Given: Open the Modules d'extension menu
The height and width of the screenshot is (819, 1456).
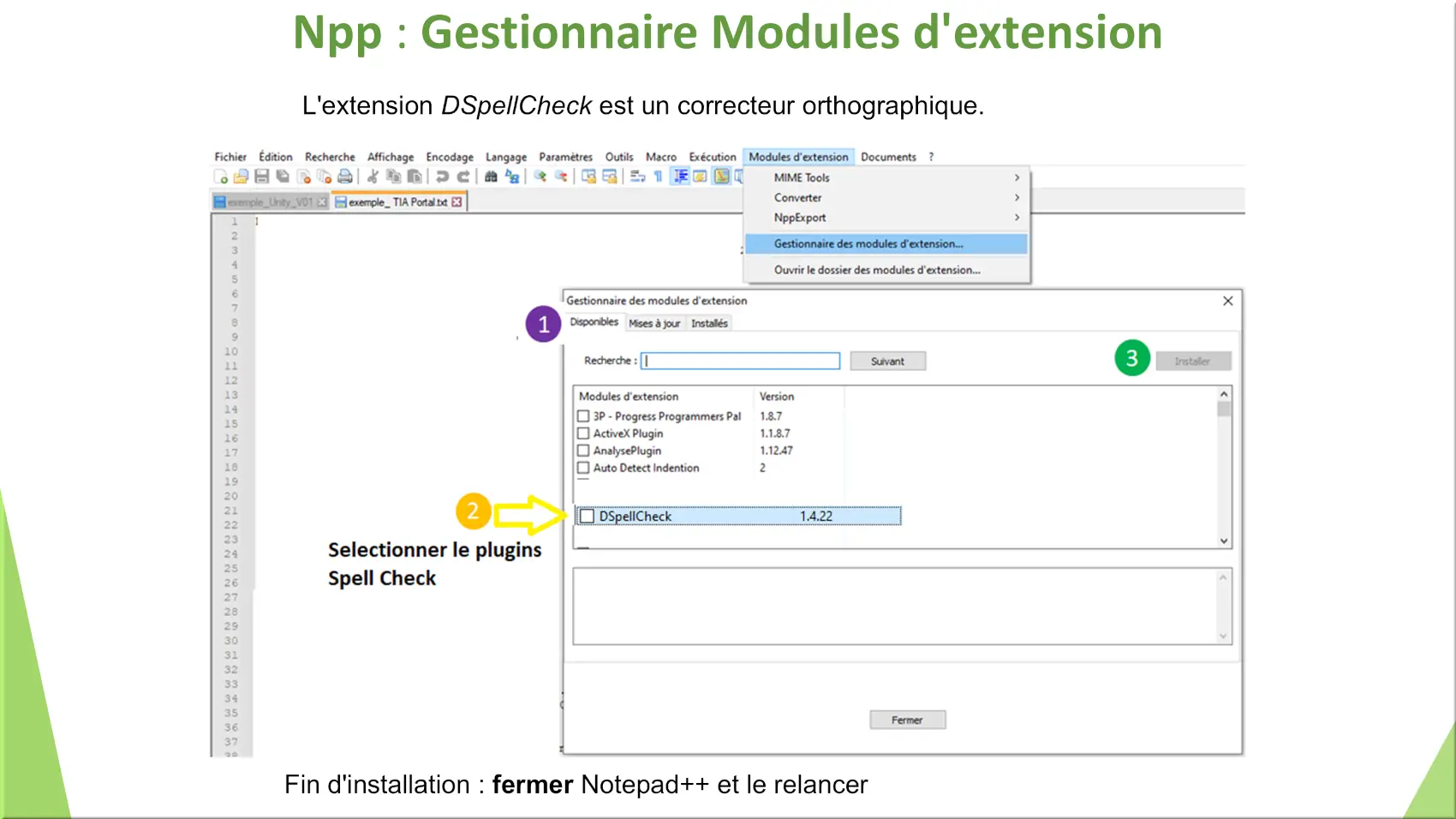Looking at the screenshot, I should click(798, 157).
